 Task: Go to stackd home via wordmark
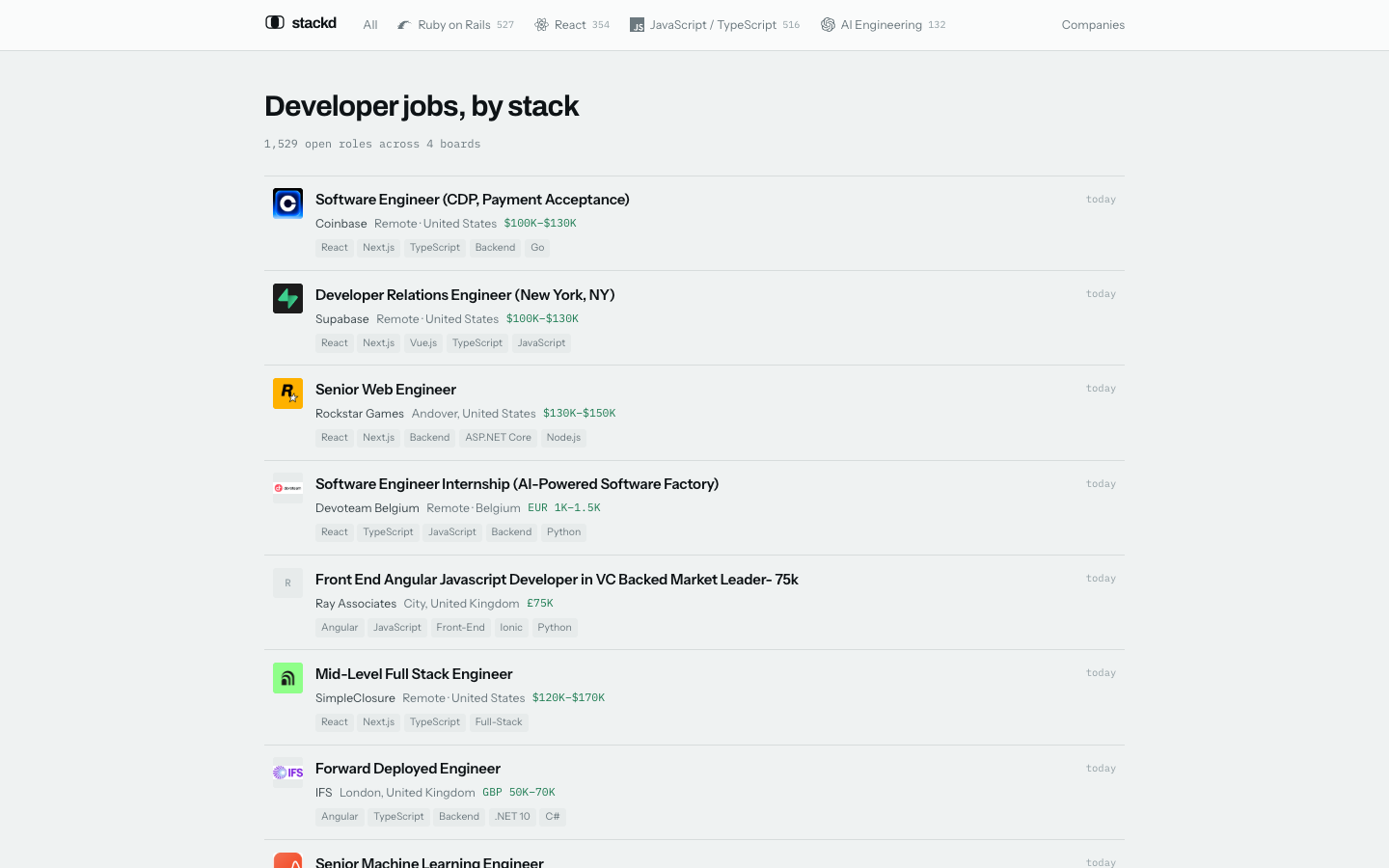[313, 23]
